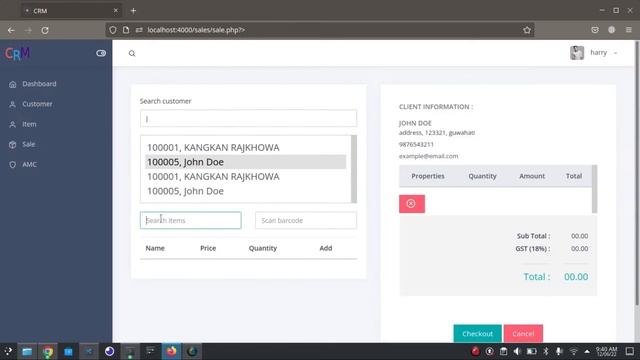640x360 pixels.
Task: Click the microphone tray icon
Action: click(559, 351)
